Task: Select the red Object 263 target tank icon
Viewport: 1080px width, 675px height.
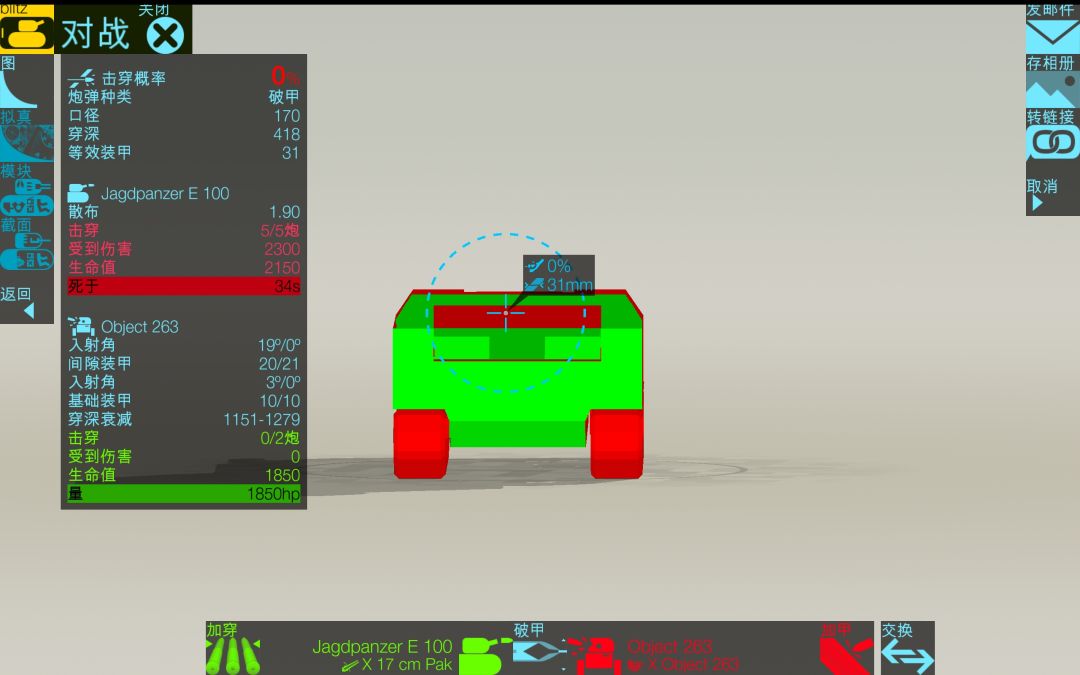Action: point(594,656)
